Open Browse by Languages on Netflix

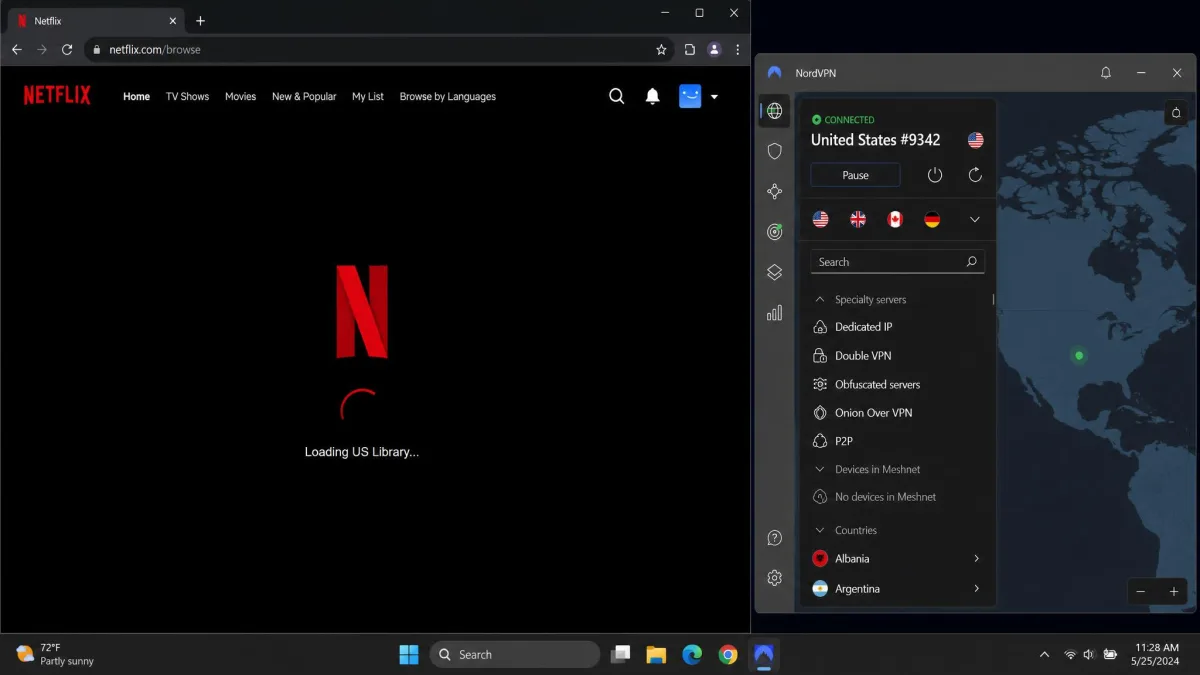pos(447,97)
